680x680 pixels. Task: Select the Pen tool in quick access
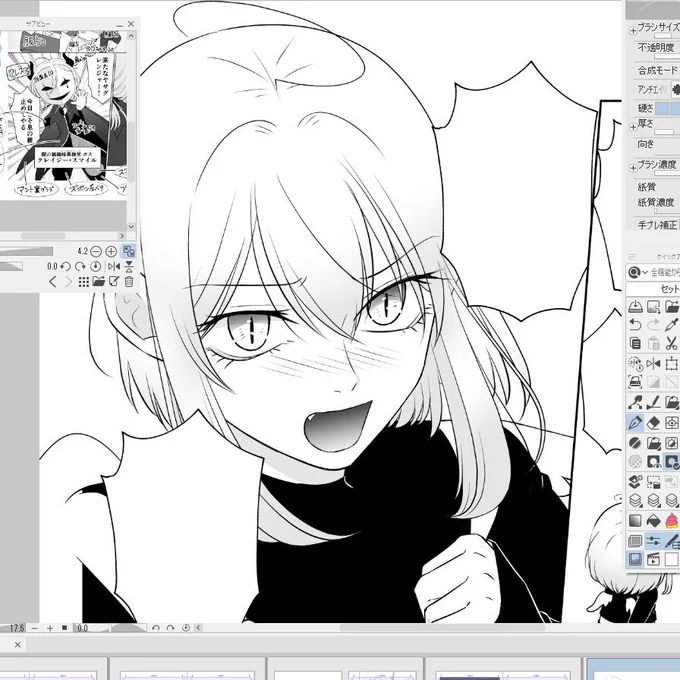635,422
